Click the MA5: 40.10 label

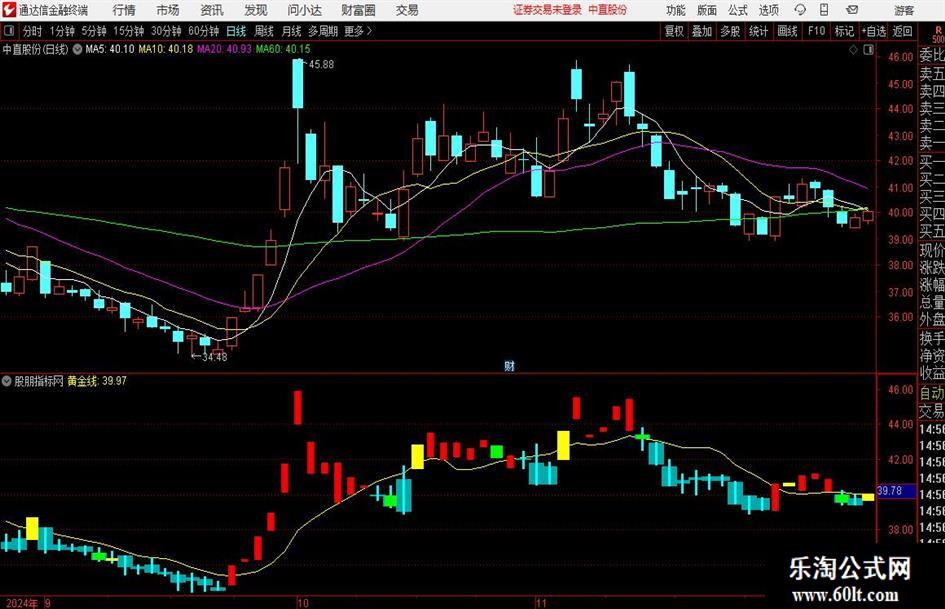click(x=110, y=49)
